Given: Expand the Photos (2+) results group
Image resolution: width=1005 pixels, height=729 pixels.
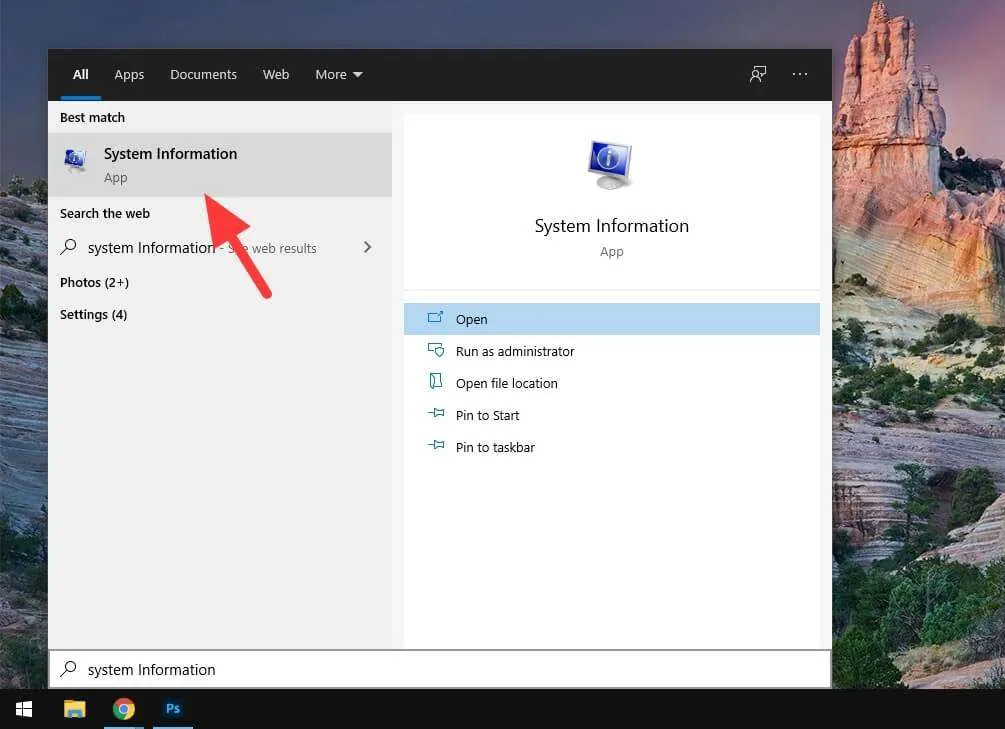Looking at the screenshot, I should [x=94, y=282].
